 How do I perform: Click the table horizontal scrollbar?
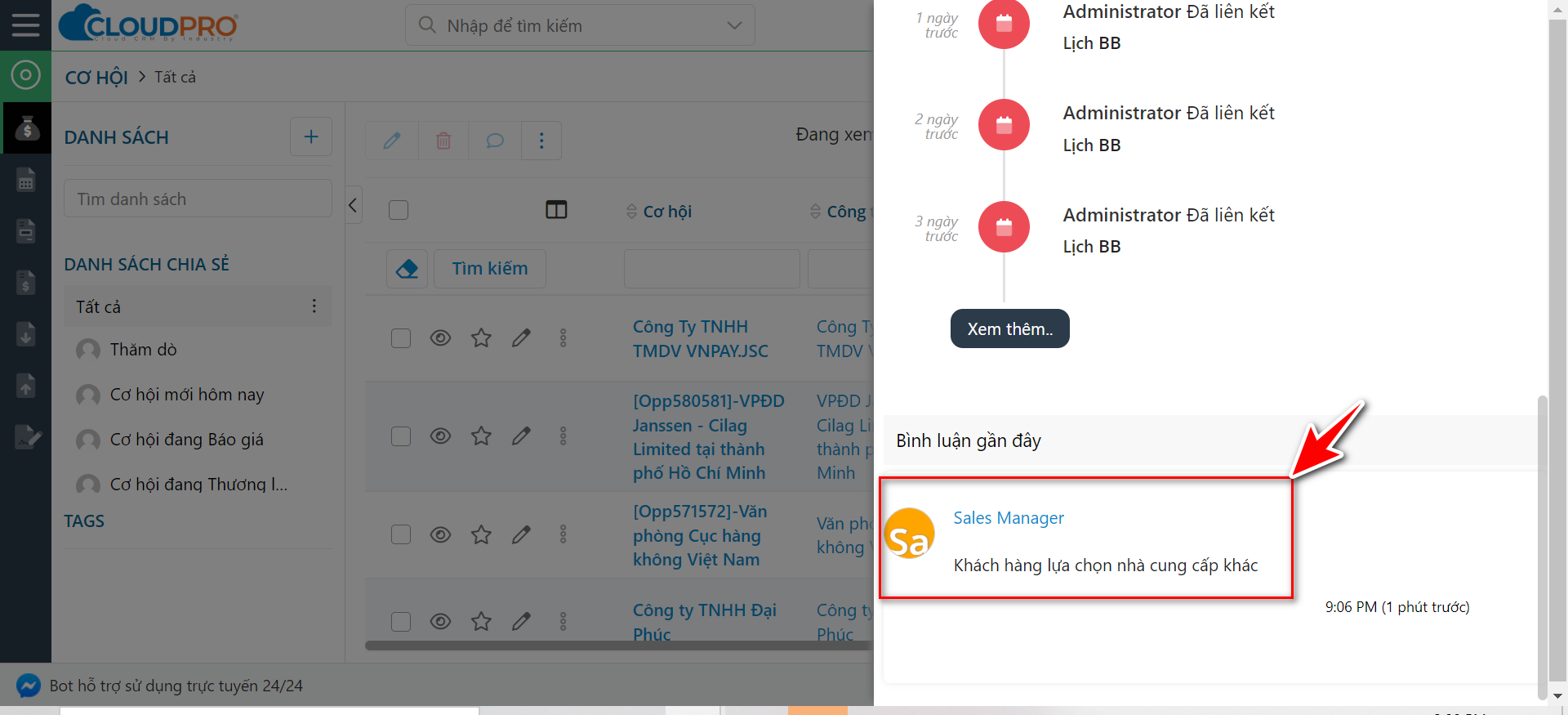[618, 646]
